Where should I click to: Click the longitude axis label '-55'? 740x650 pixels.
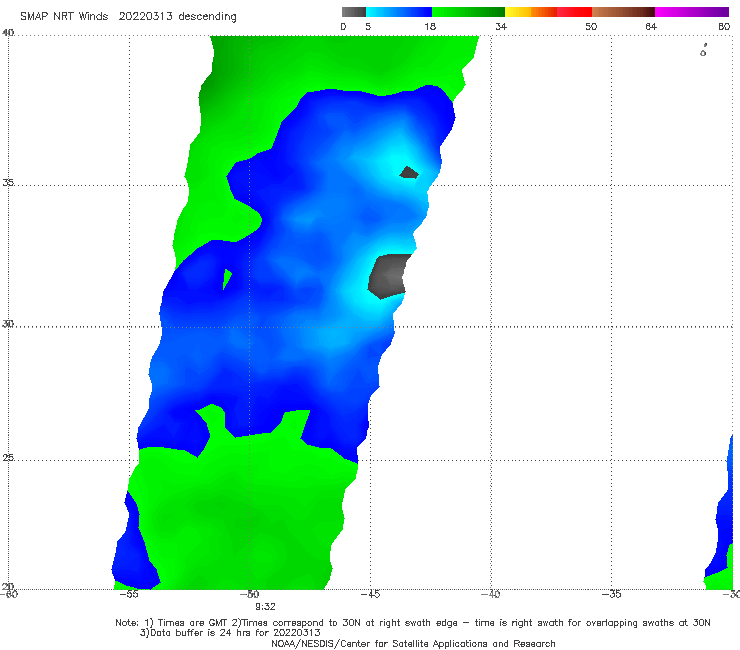(129, 594)
